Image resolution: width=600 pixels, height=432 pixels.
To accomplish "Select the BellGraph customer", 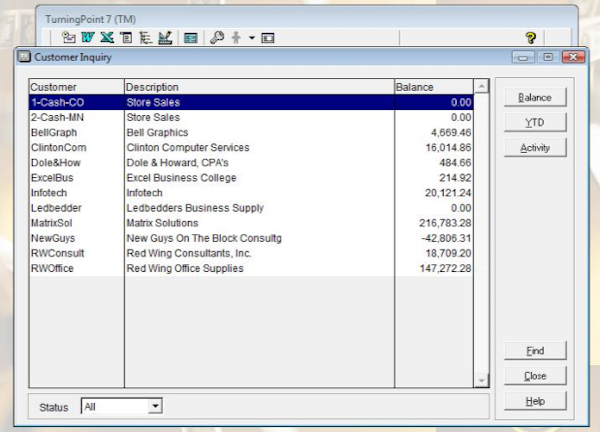I will [x=54, y=132].
